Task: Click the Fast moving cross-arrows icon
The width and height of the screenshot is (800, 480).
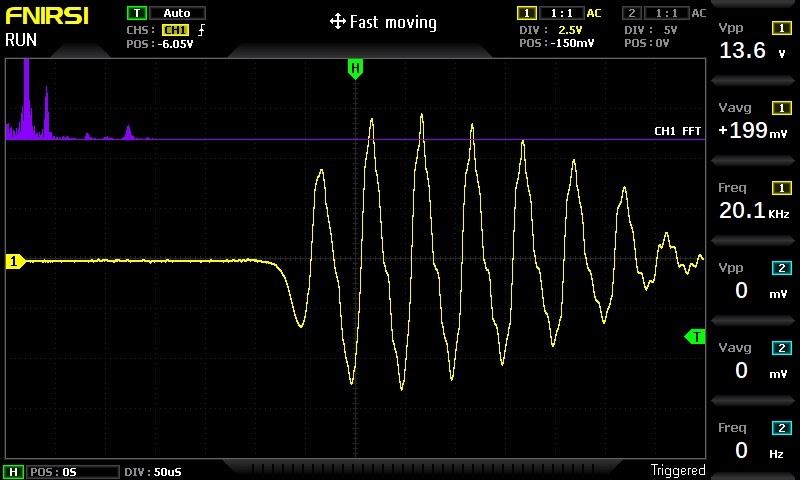Action: tap(338, 22)
